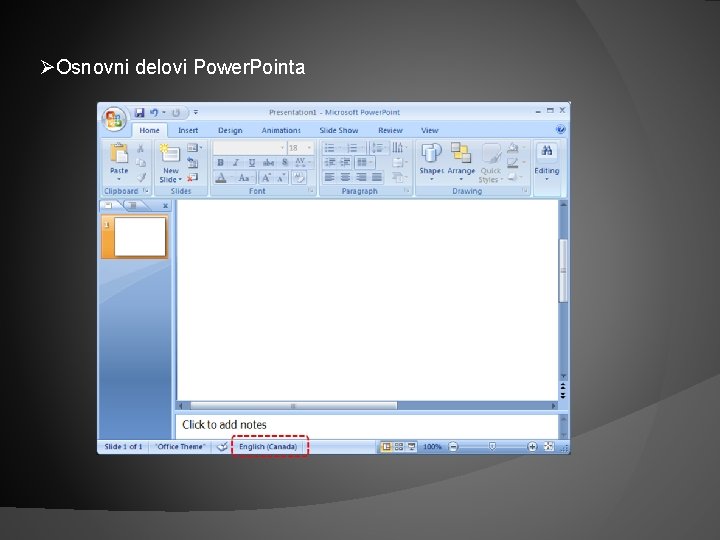Image resolution: width=720 pixels, height=540 pixels.
Task: Click the Center text alignment icon
Action: coord(345,177)
